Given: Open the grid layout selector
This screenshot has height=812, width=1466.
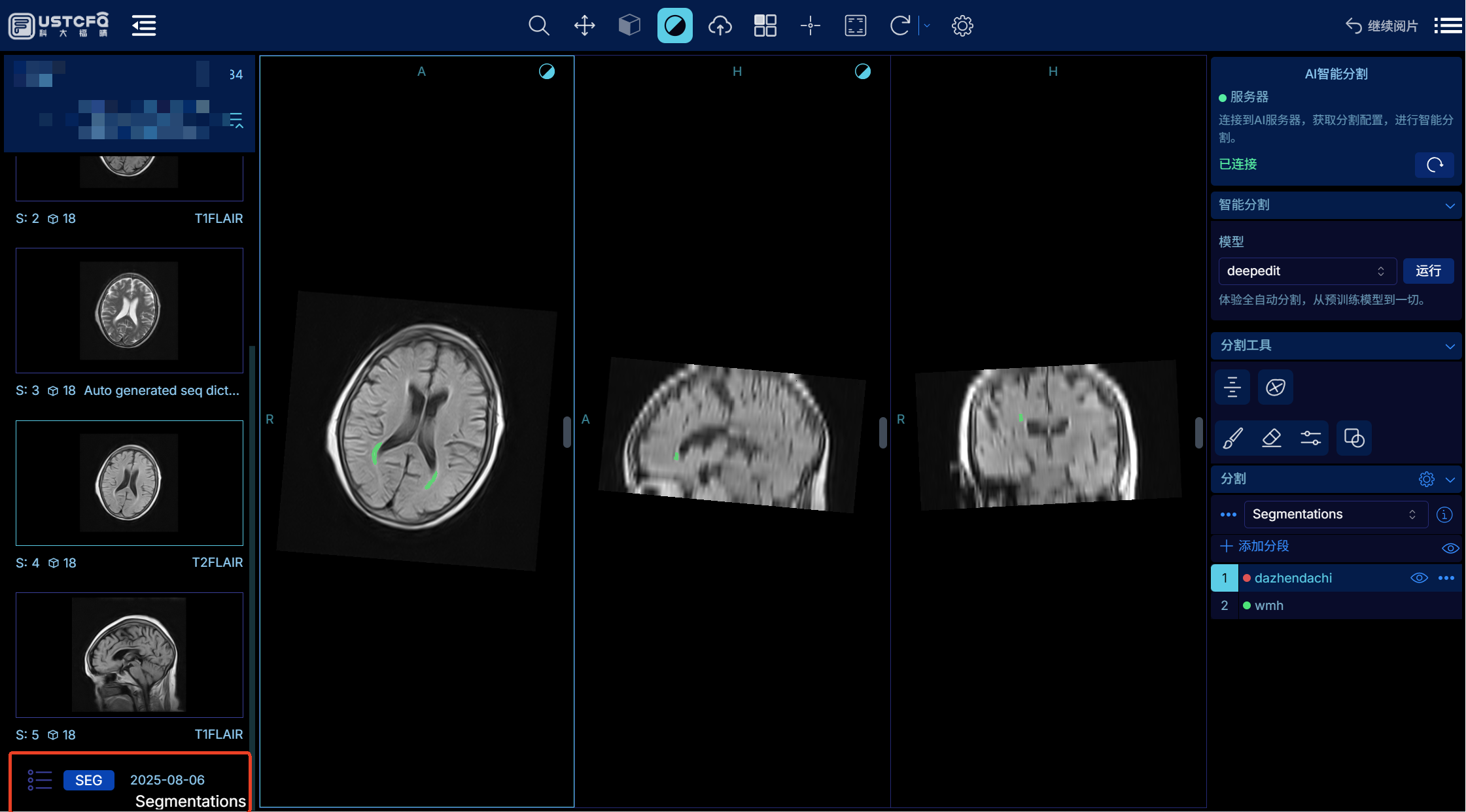Looking at the screenshot, I should coord(765,26).
